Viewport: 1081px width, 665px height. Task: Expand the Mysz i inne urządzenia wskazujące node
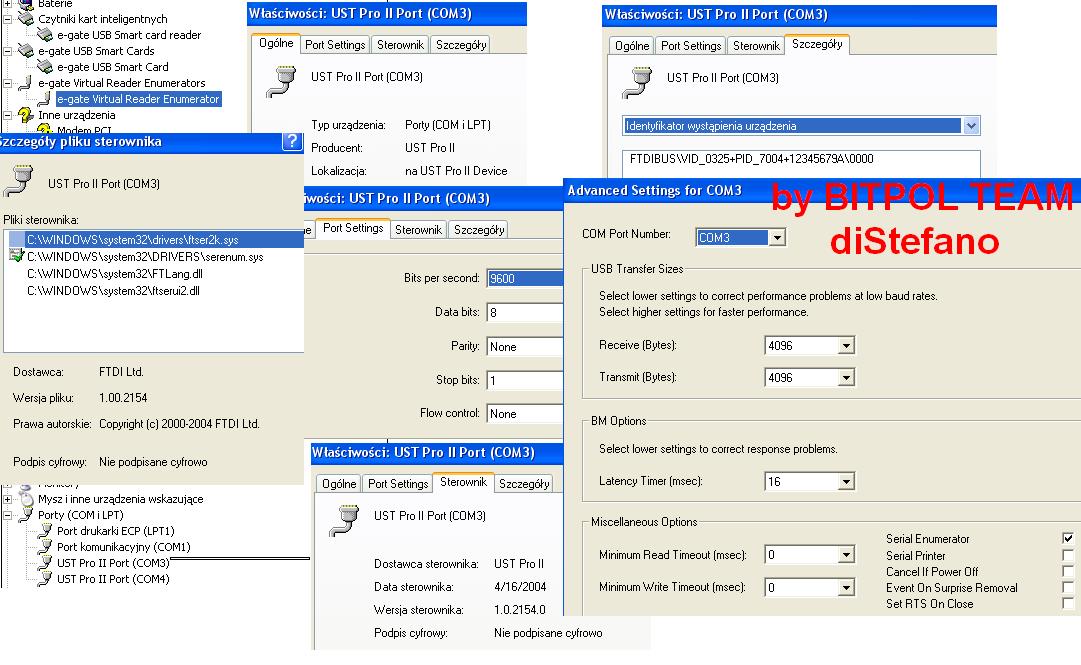[7, 499]
